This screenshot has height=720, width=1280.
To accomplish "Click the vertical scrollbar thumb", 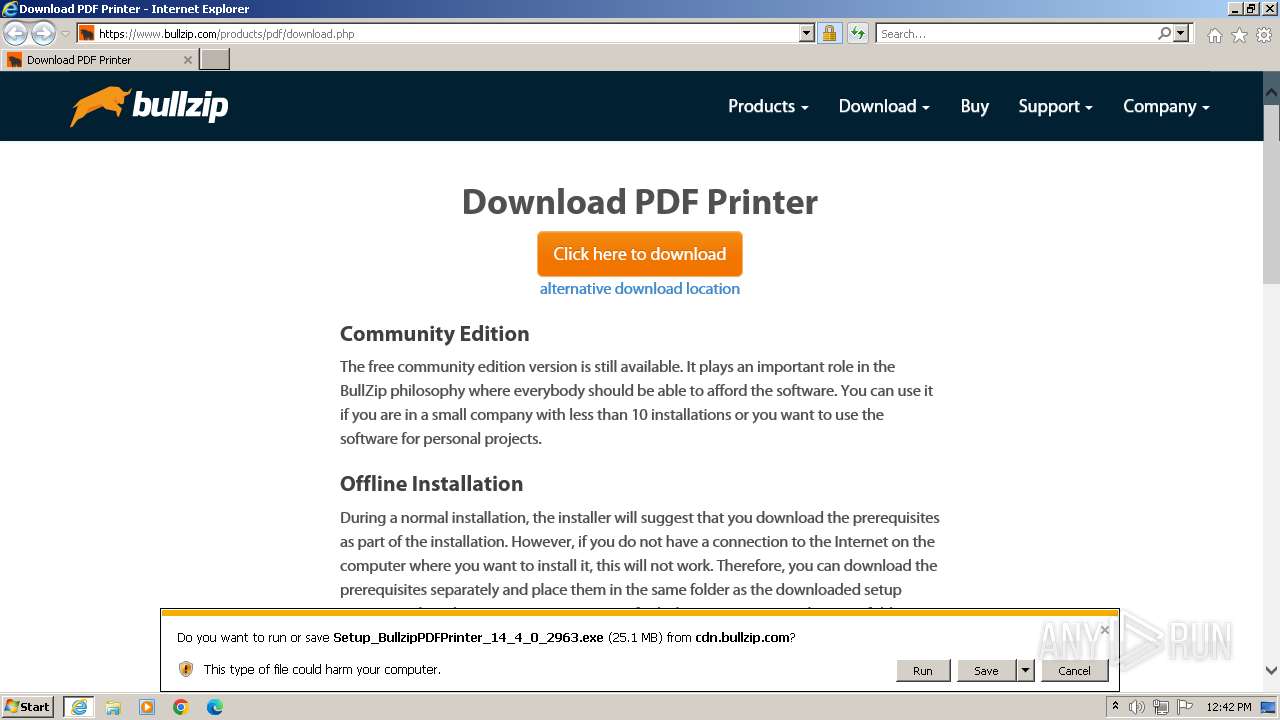I will click(x=1271, y=195).
